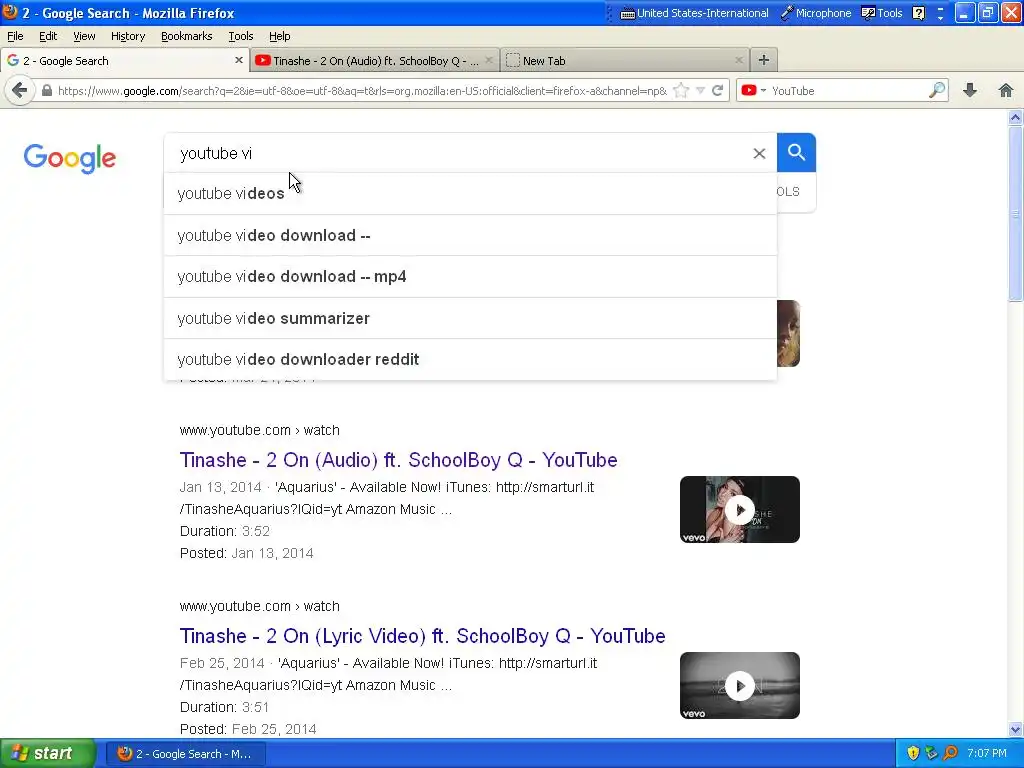This screenshot has height=768, width=1024.
Task: Click the magnifier tray icon
Action: 951,753
